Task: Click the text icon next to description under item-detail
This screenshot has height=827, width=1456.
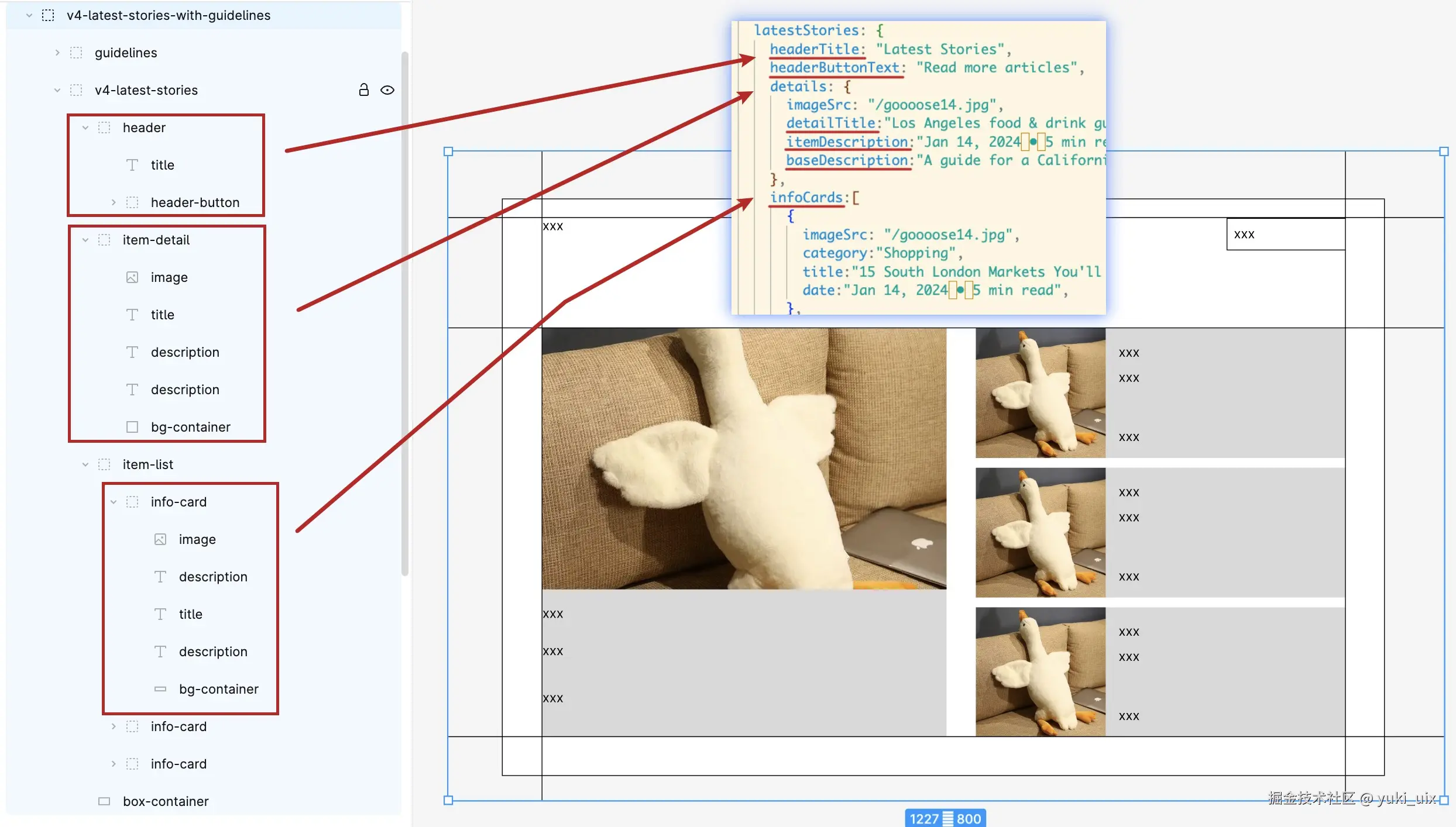Action: 132,352
